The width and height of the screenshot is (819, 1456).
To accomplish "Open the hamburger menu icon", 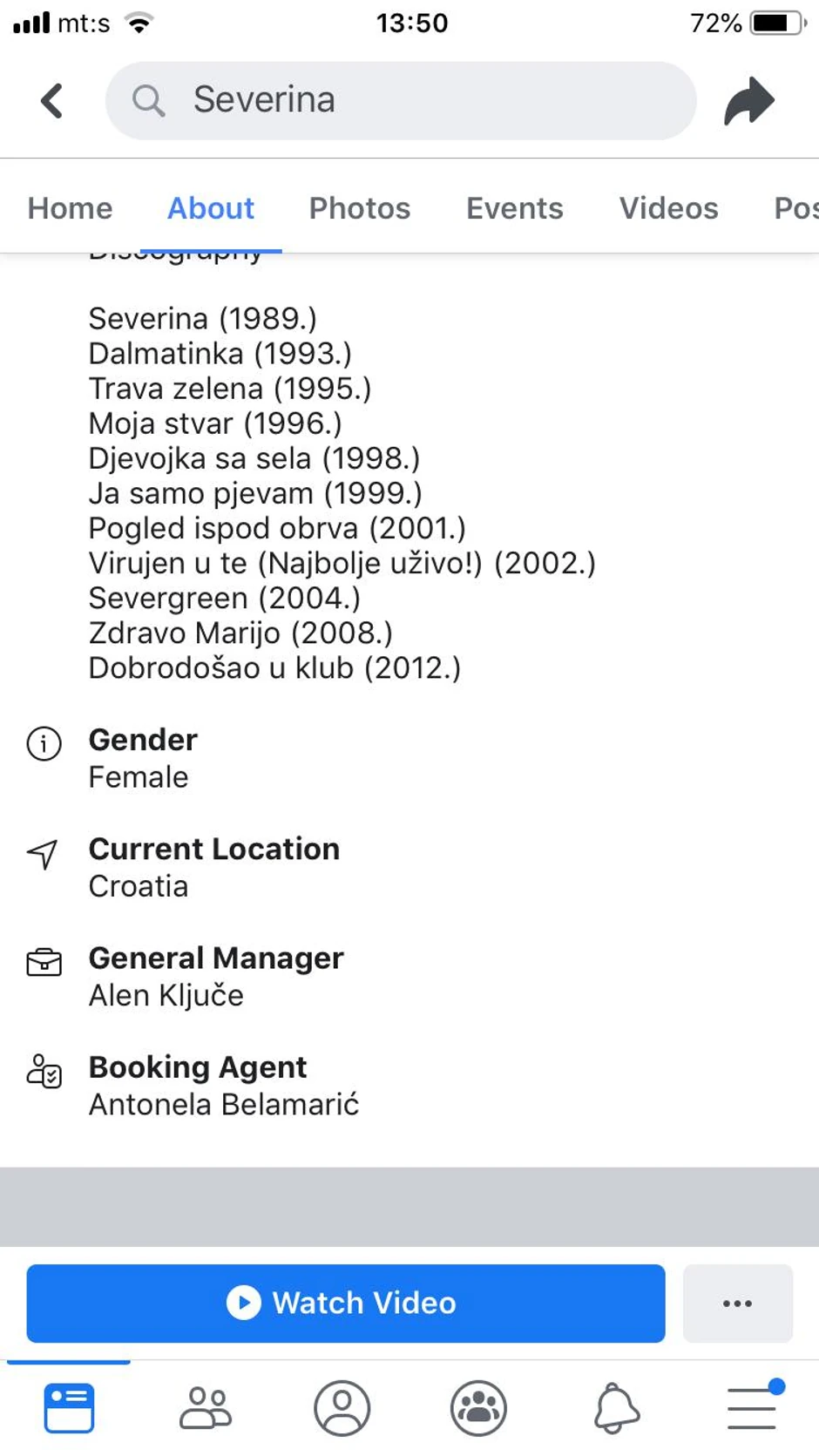I will (752, 1407).
